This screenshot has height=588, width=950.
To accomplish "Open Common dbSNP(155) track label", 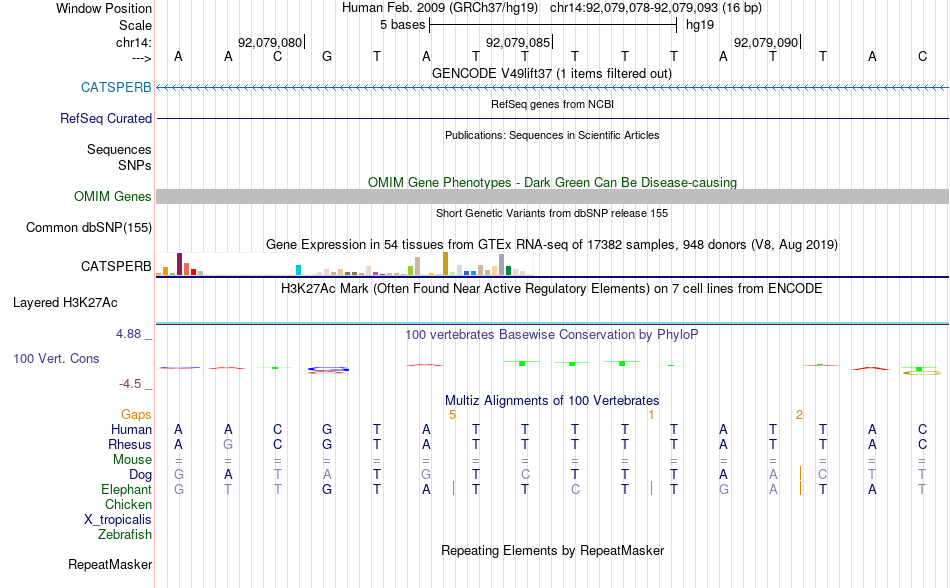I will [88, 228].
